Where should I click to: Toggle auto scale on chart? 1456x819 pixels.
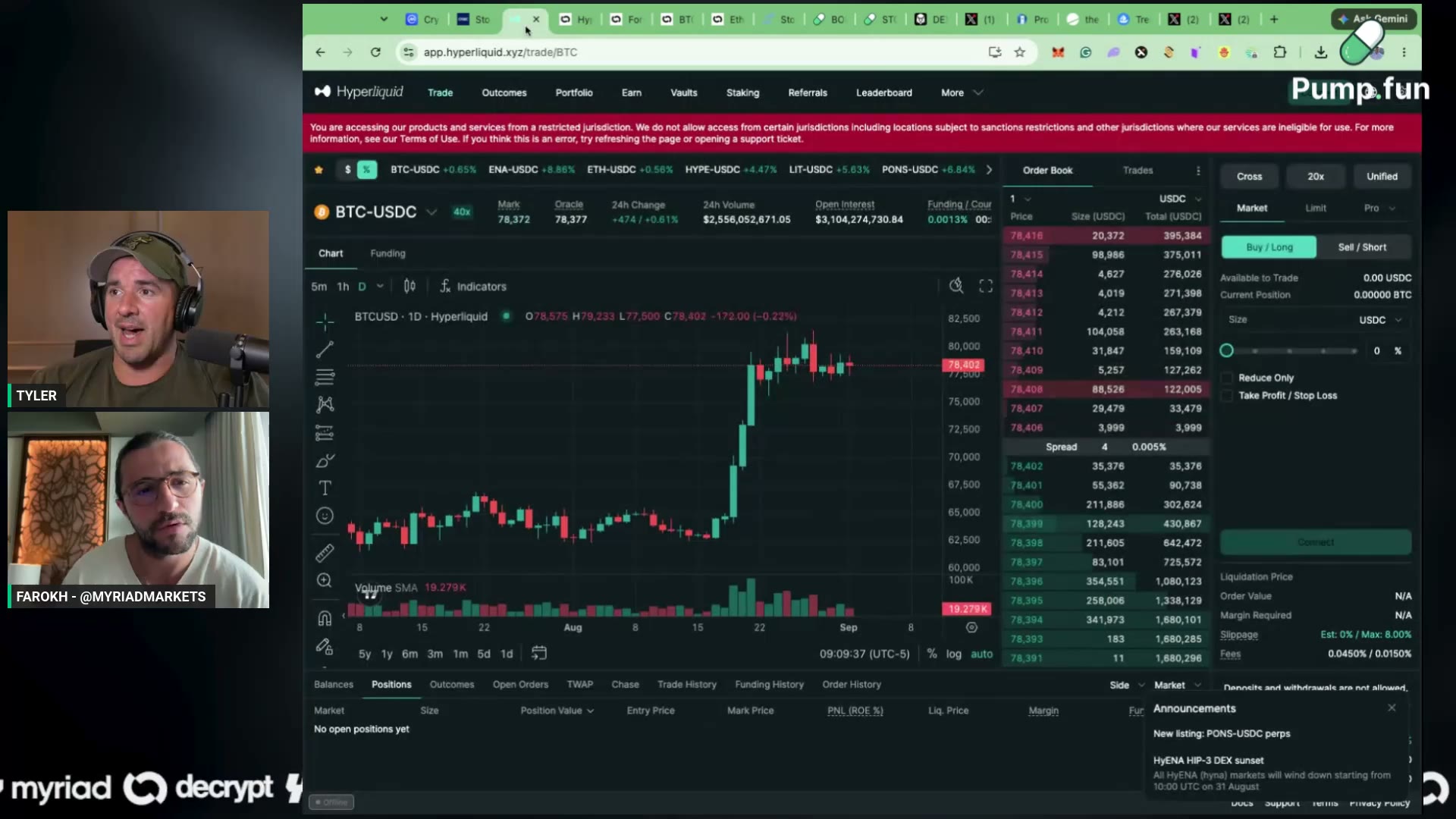(981, 654)
